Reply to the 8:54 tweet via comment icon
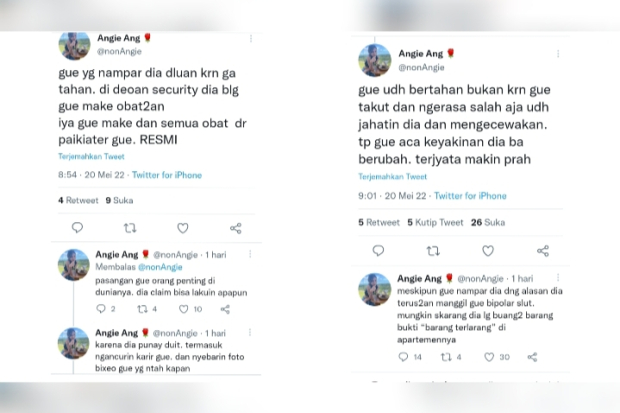The width and height of the screenshot is (620, 413). pyautogui.click(x=77, y=227)
